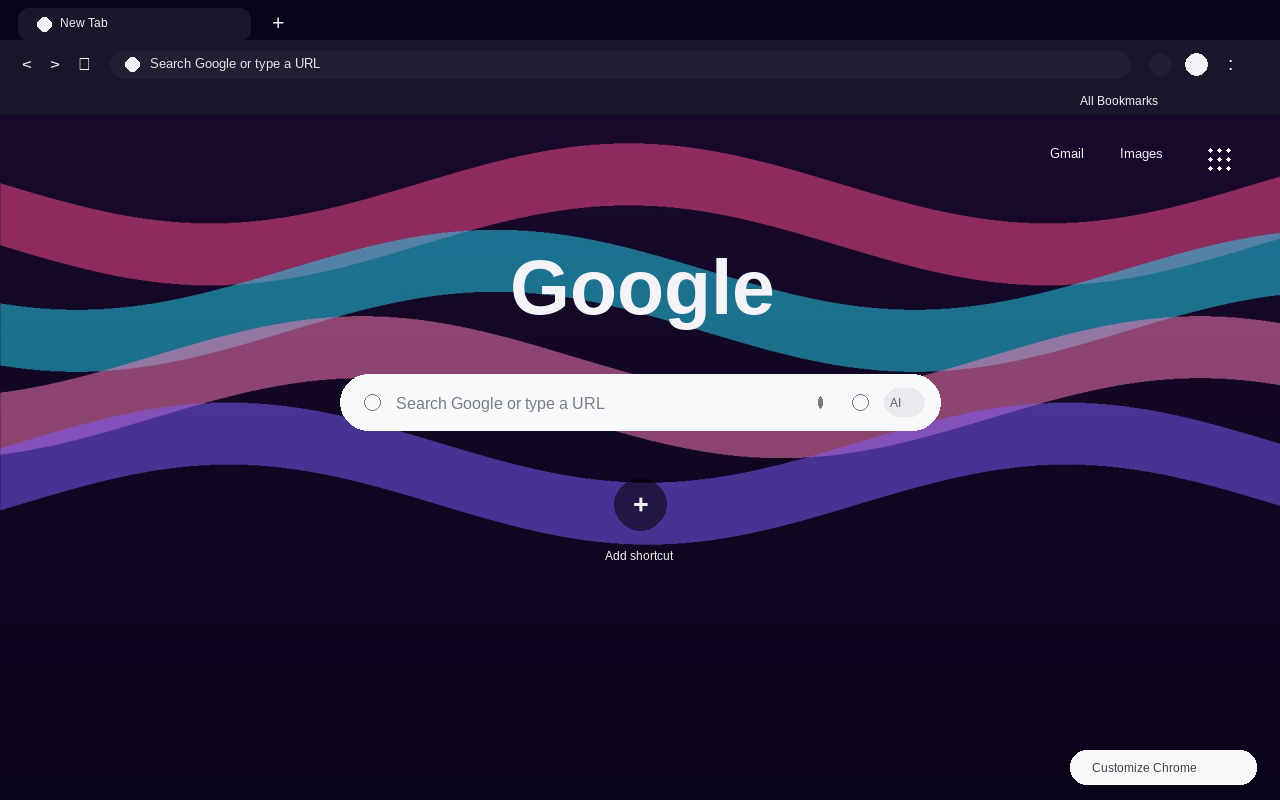Select the New Tab tab
The height and width of the screenshot is (800, 1280).
click(x=134, y=23)
